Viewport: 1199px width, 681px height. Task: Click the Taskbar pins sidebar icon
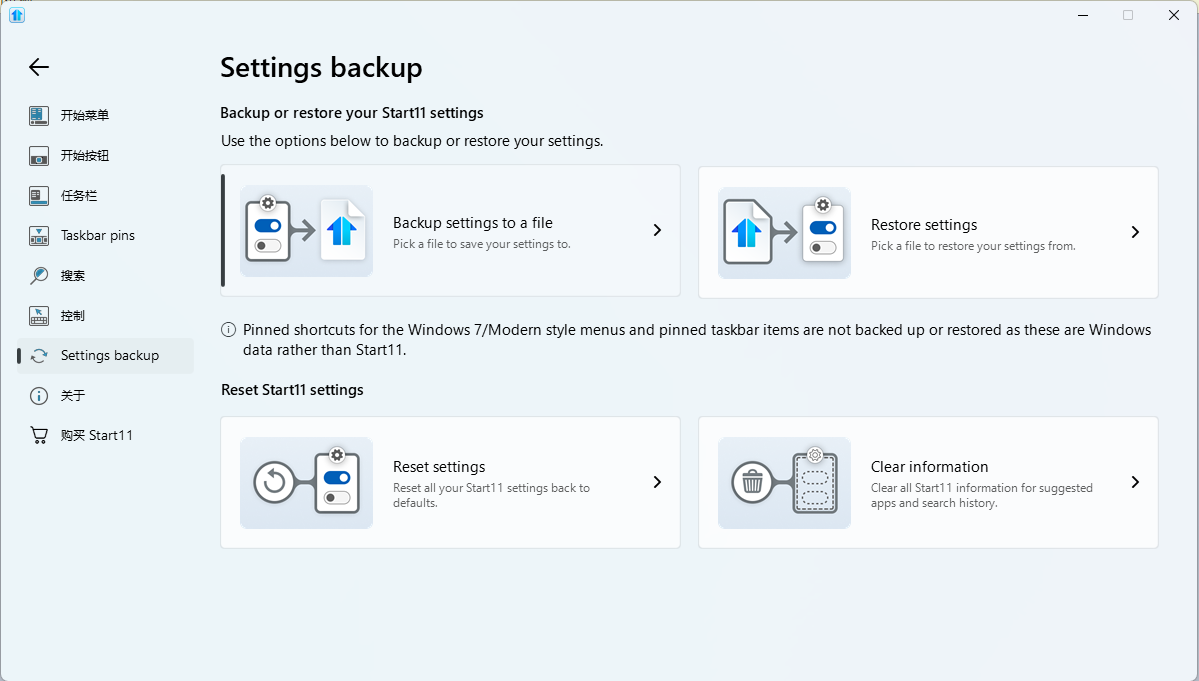39,236
